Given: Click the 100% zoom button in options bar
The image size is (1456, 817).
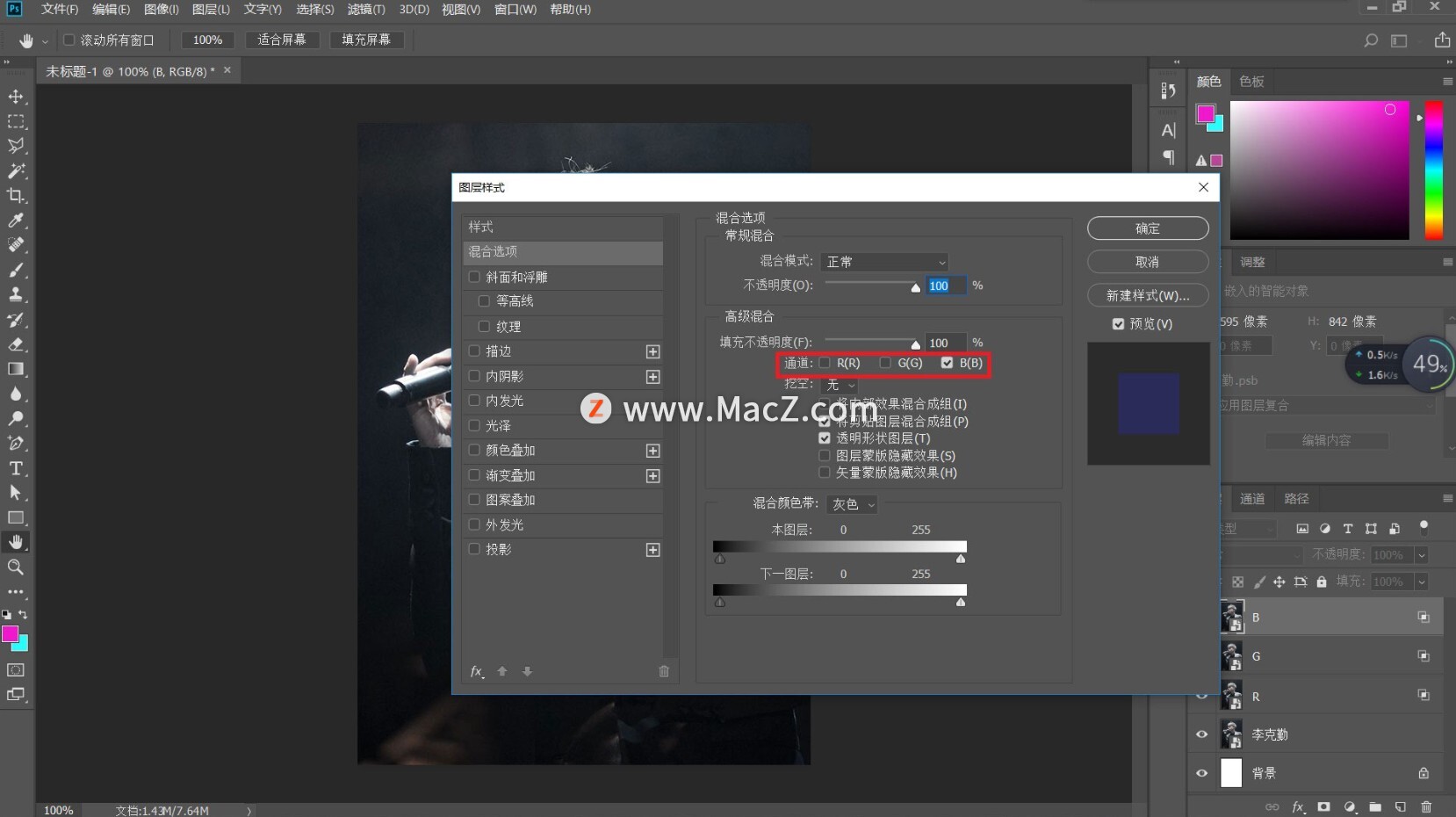Looking at the screenshot, I should (207, 40).
